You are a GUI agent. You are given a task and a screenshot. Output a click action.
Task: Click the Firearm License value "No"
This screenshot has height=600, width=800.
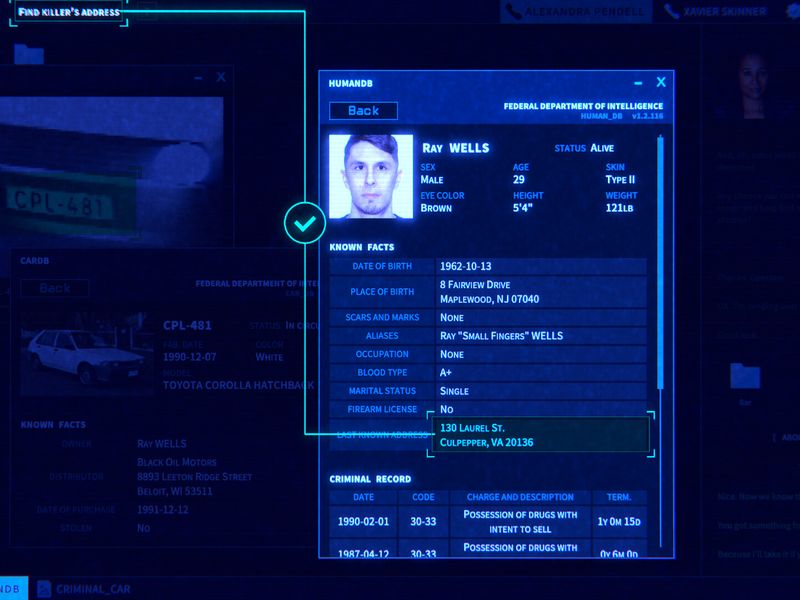click(446, 409)
